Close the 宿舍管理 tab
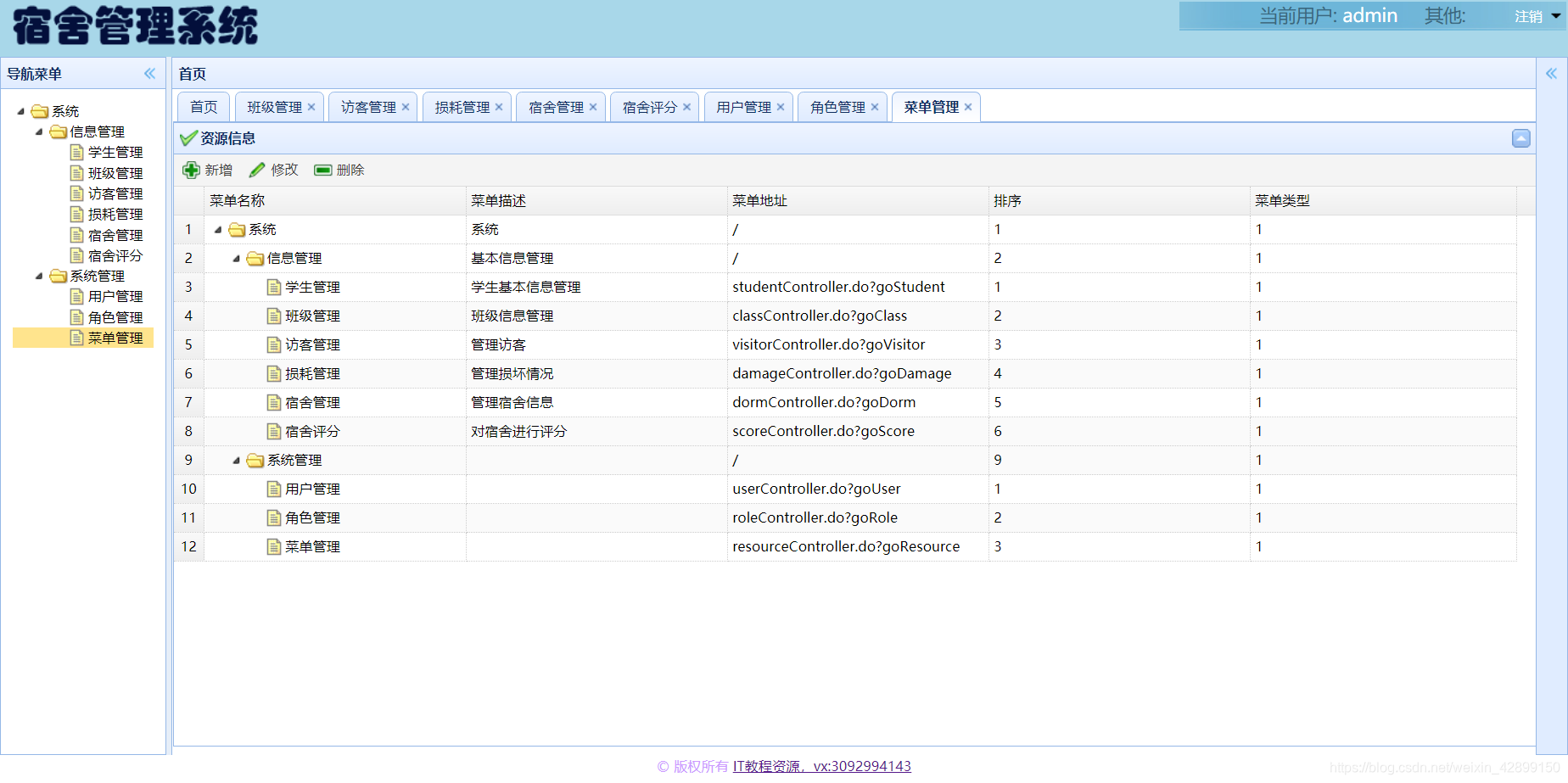 click(593, 107)
